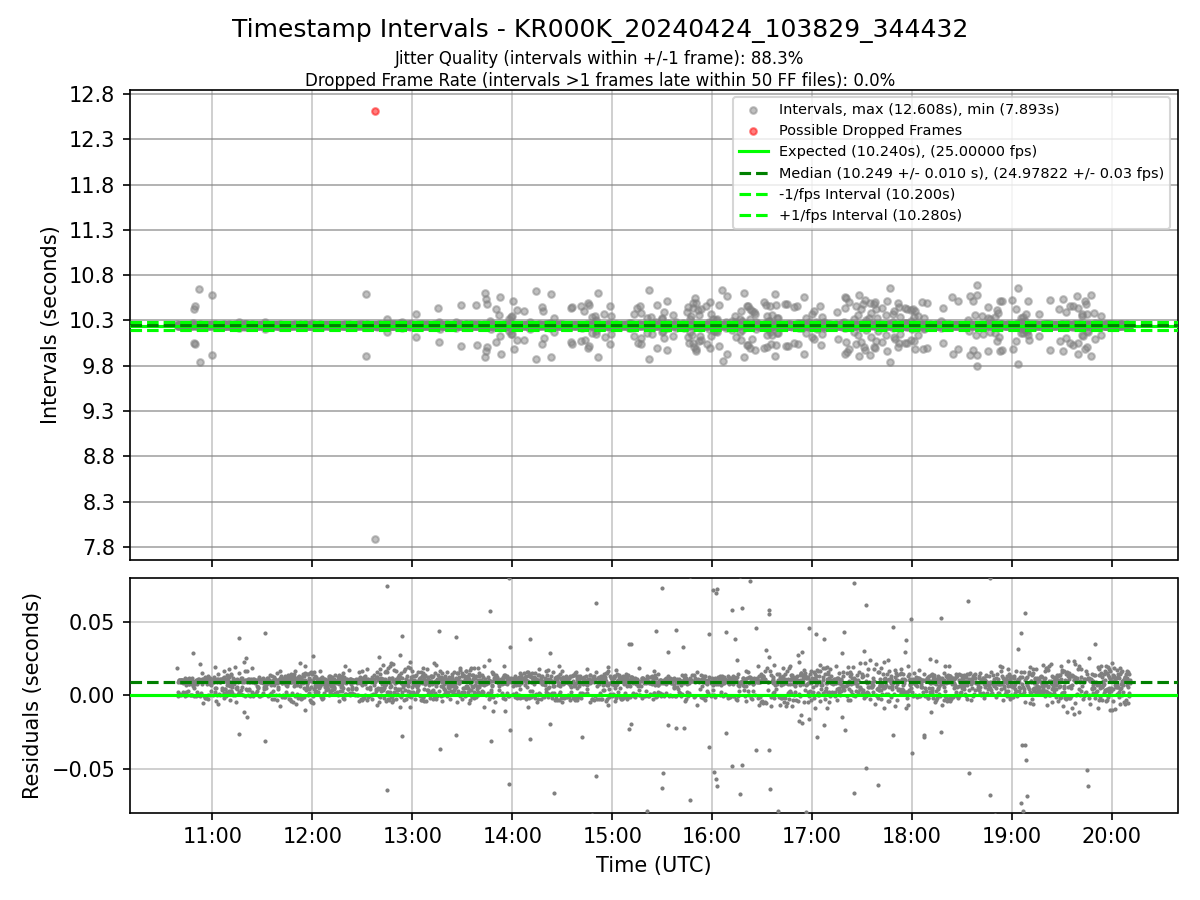Select the 'Dropped Frame Rate' 0.0% subtitle line
This screenshot has width=1200, height=900.
(600, 79)
